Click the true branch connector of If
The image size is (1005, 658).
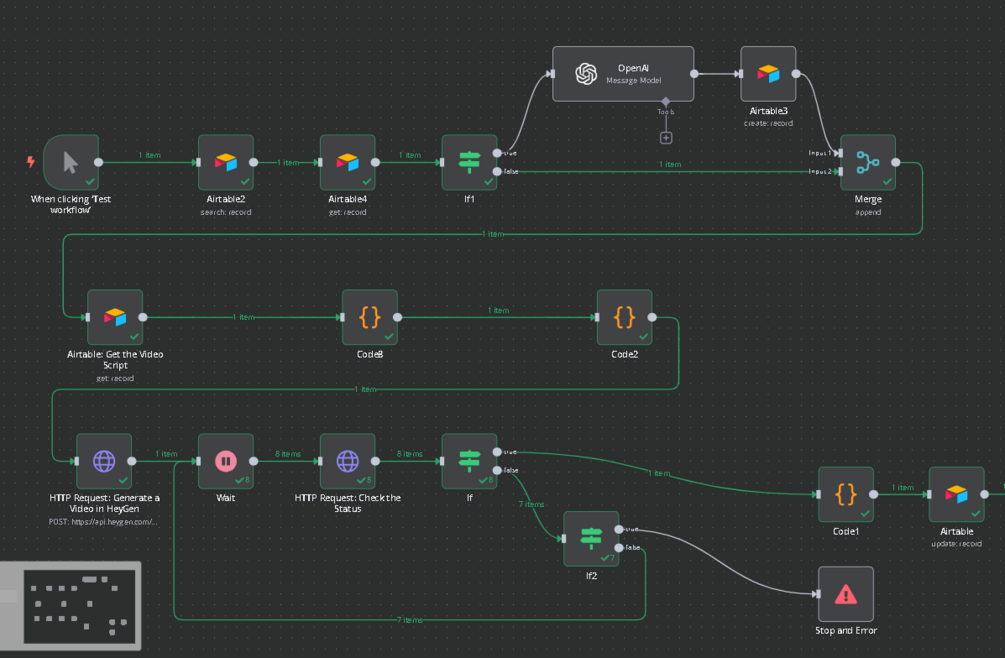496,450
